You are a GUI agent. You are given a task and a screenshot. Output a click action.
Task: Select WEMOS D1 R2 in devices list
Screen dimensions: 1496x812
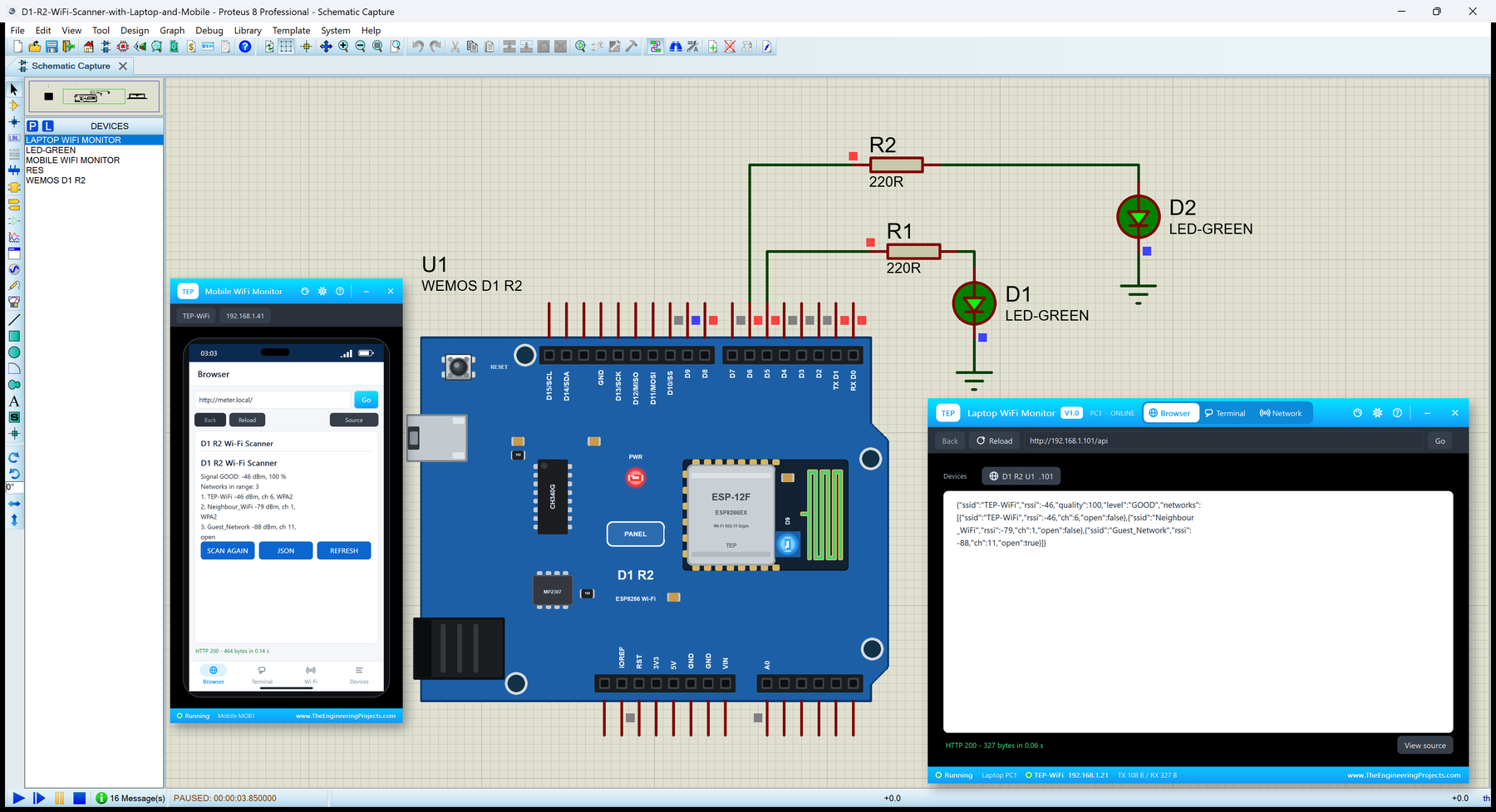[56, 180]
